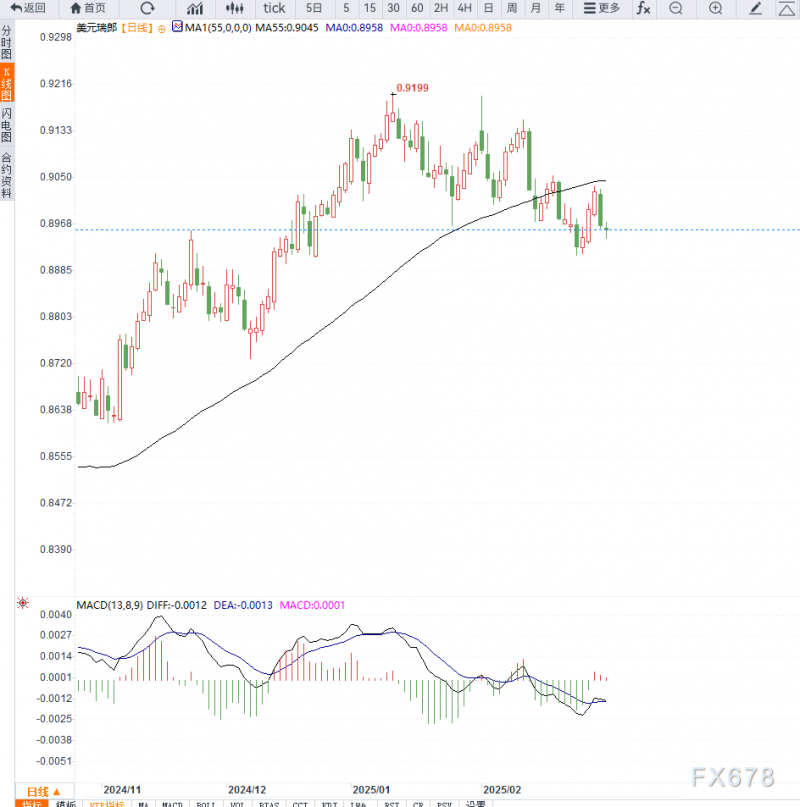Select the 指标 bottom tab
This screenshot has height=807, width=800.
point(32,803)
